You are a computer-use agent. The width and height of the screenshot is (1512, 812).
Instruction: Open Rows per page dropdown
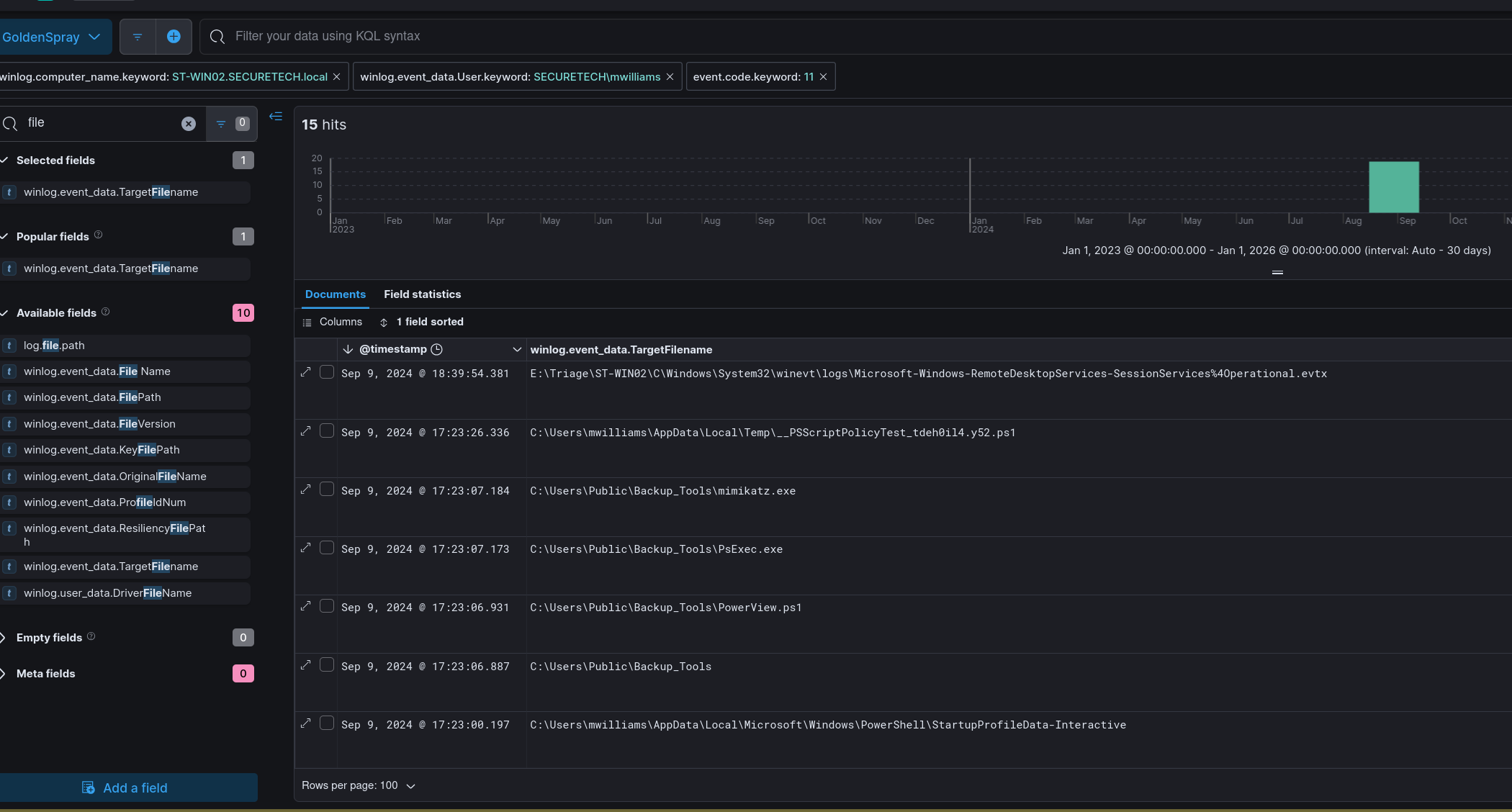(x=359, y=785)
